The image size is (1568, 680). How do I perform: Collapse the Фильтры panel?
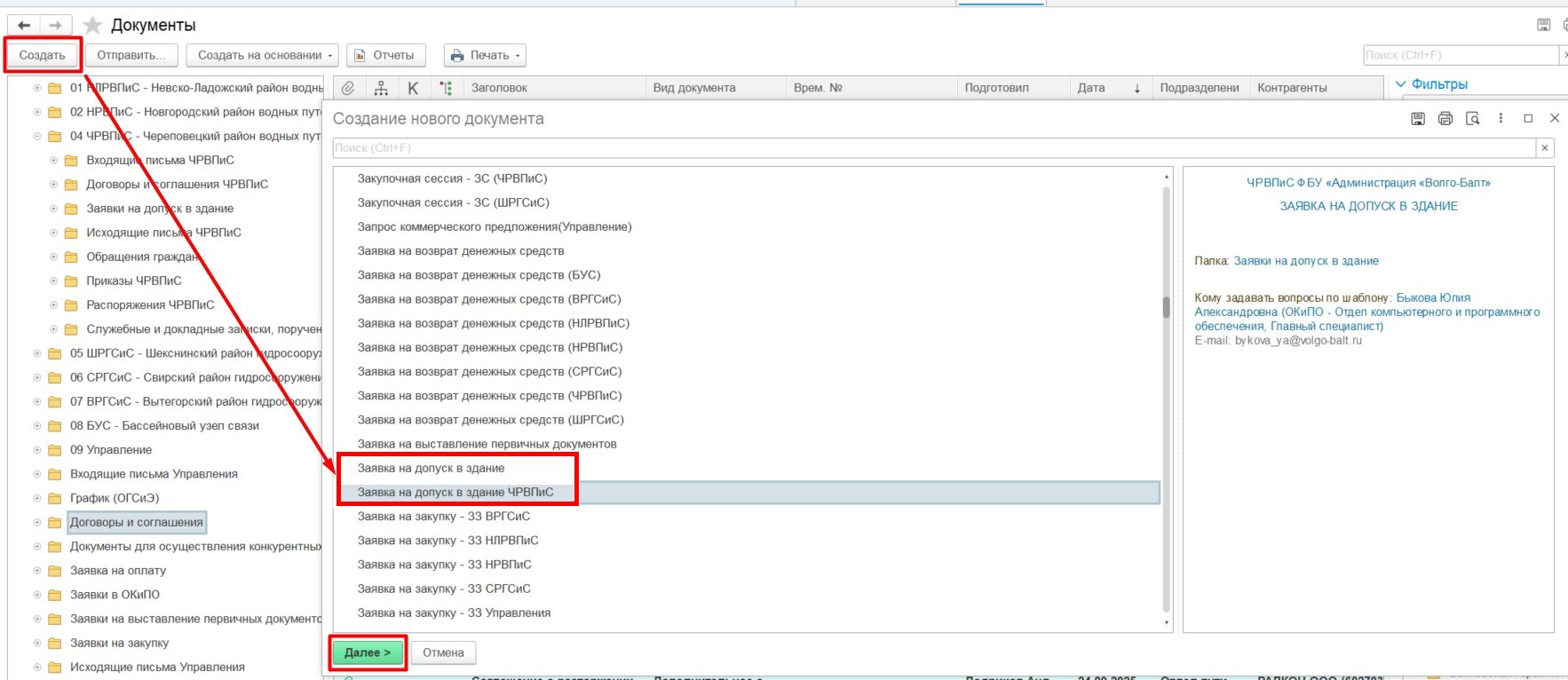[1401, 84]
